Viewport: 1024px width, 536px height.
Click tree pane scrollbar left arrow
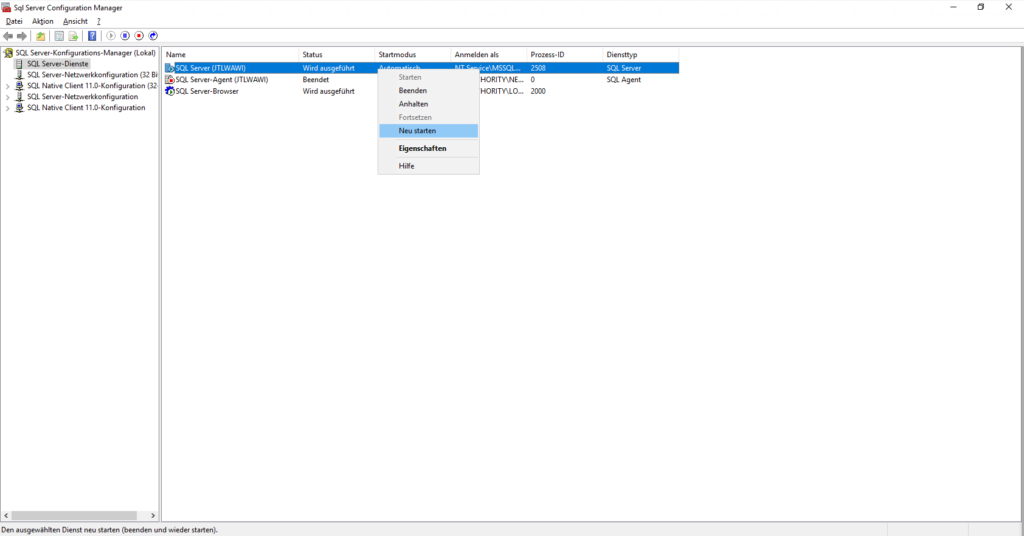(6, 516)
